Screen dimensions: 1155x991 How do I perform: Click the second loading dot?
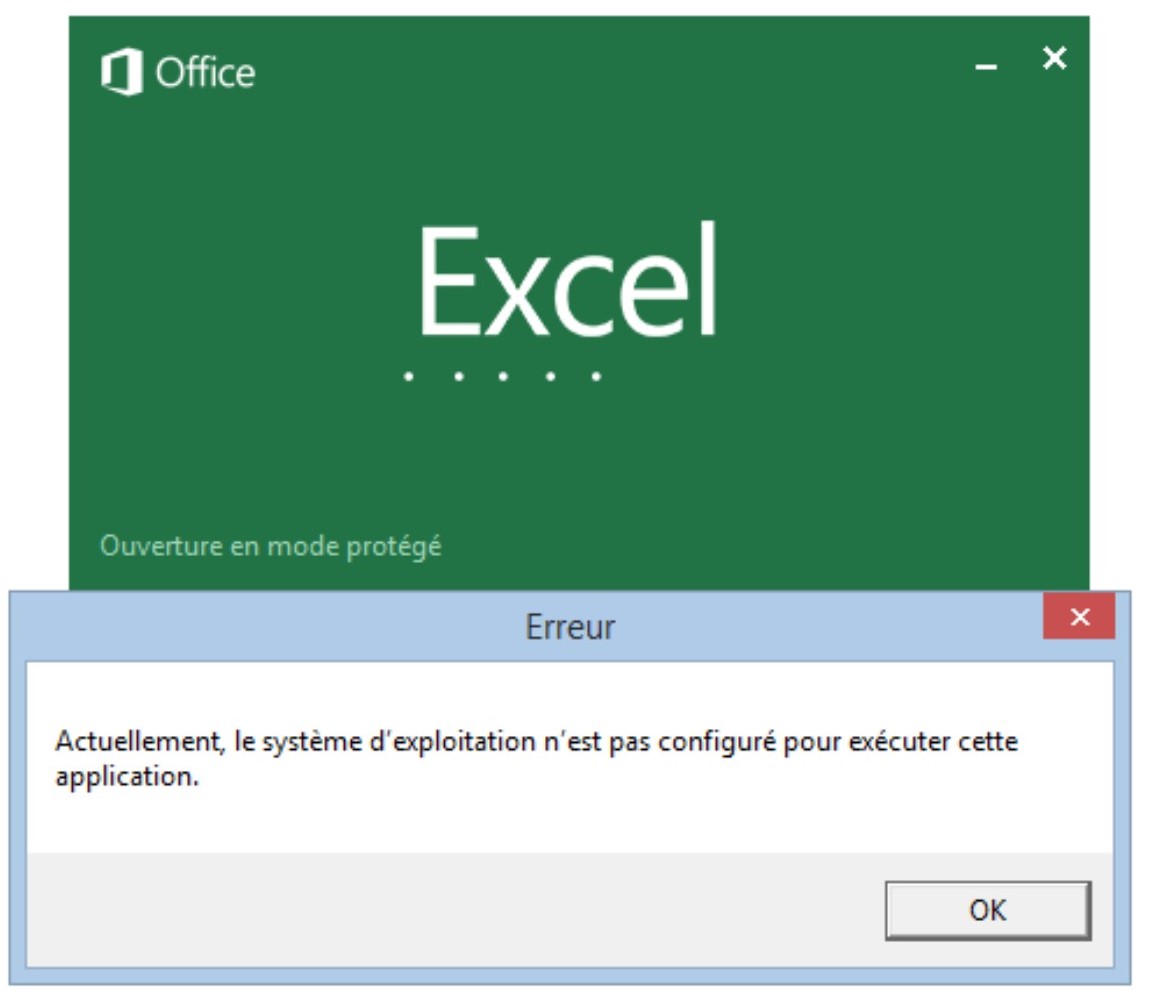457,375
